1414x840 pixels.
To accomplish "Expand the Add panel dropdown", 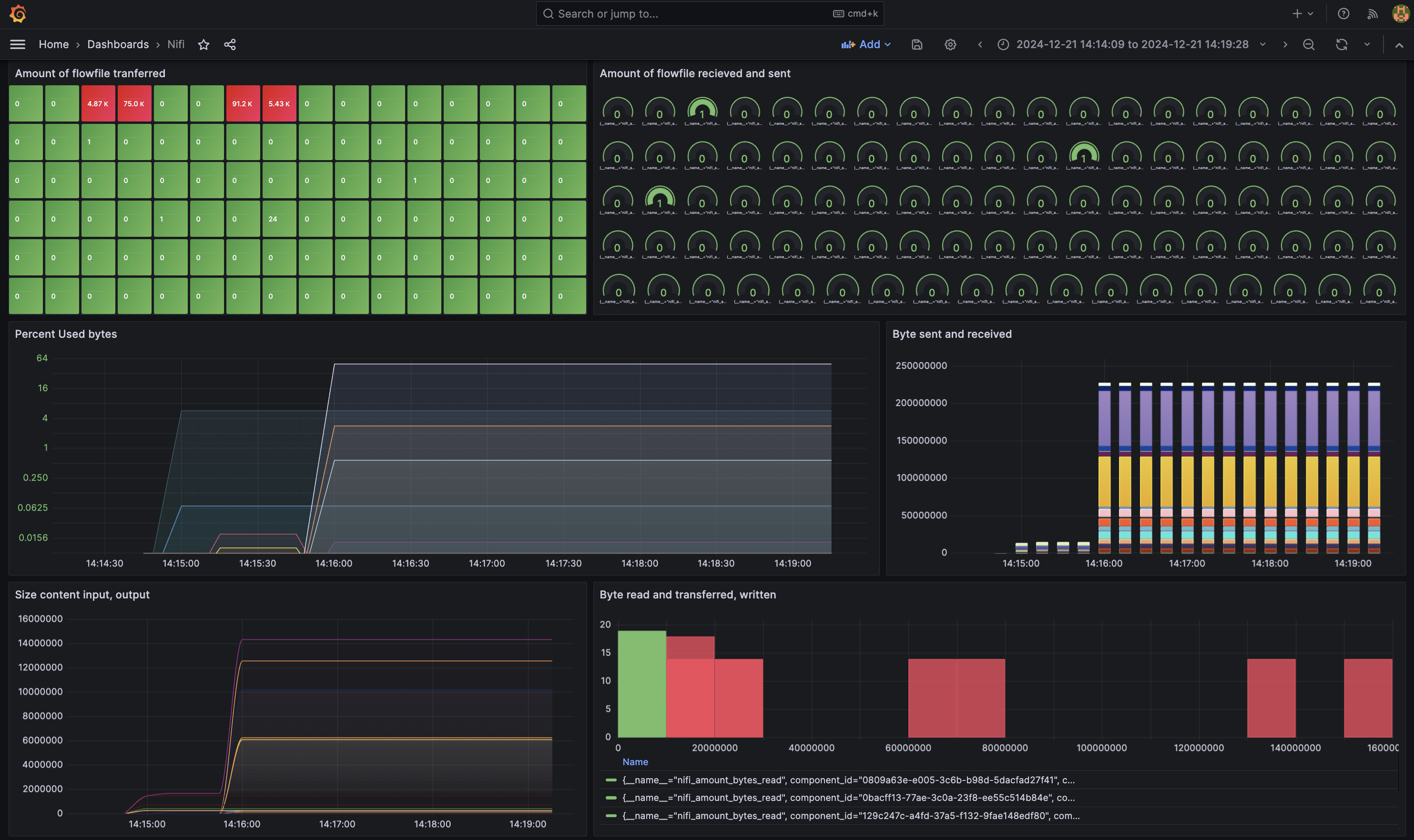I will pyautogui.click(x=866, y=44).
